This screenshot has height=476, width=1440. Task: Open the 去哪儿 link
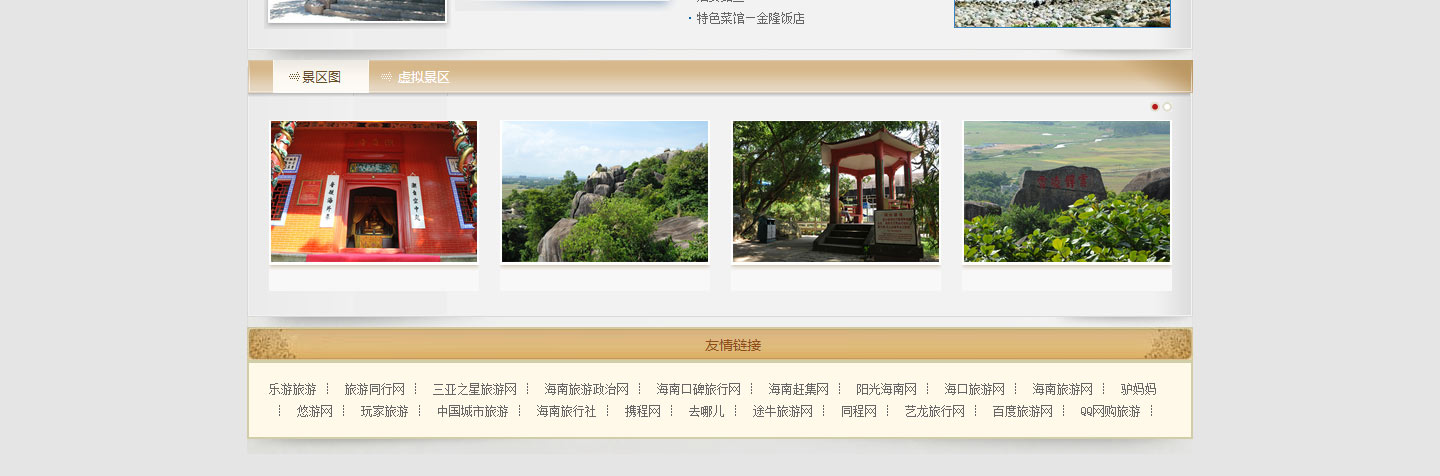coord(706,411)
